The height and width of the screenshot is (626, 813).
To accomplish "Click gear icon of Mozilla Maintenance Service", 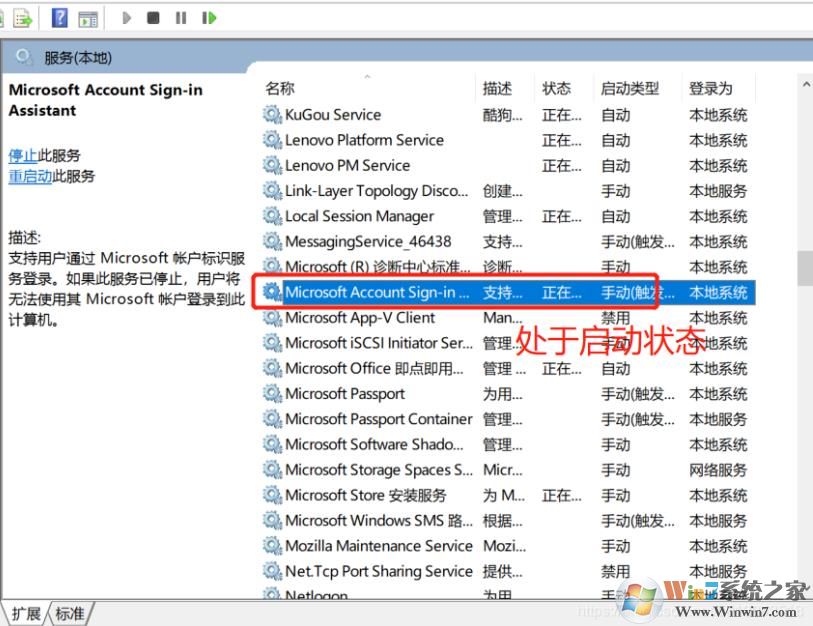I will (272, 546).
